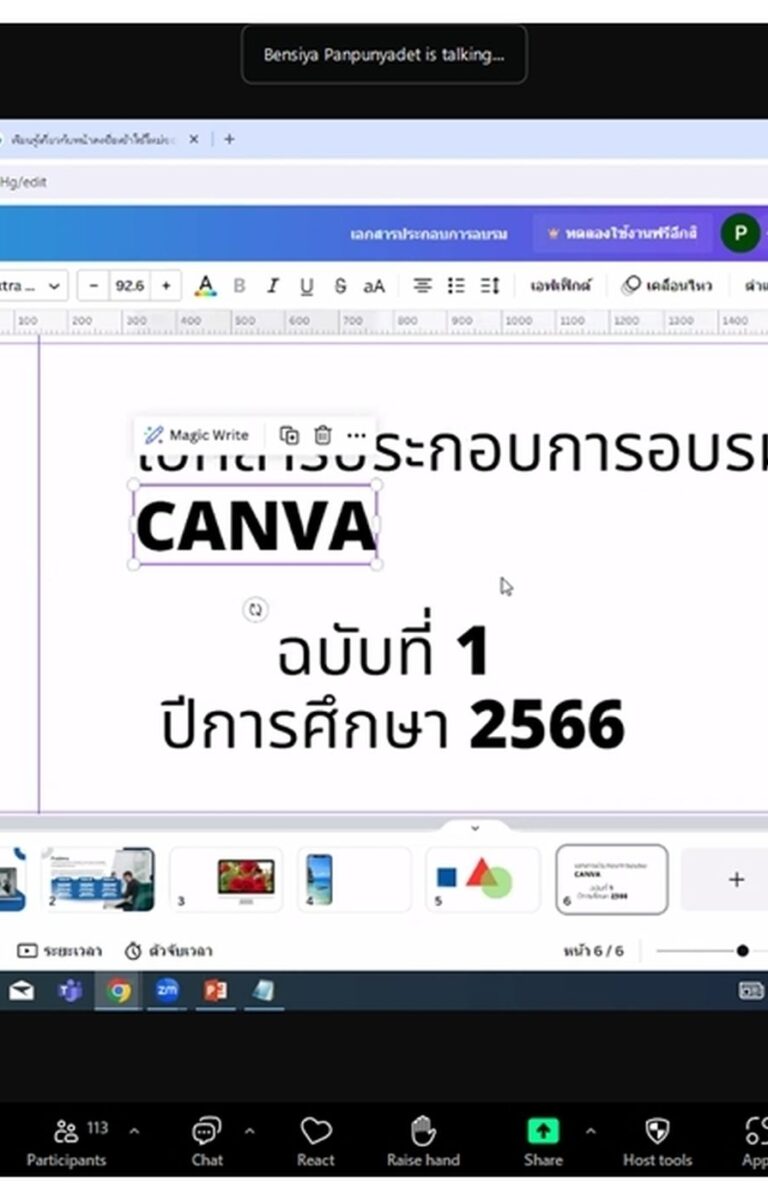
Task: Click the timer button with clock icon
Action: click(168, 951)
